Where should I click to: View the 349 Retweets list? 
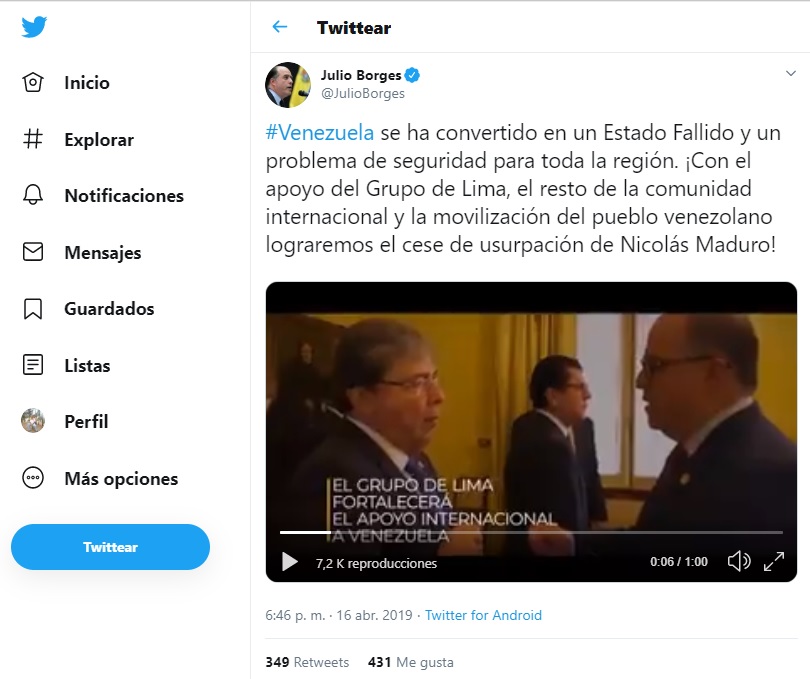[307, 662]
